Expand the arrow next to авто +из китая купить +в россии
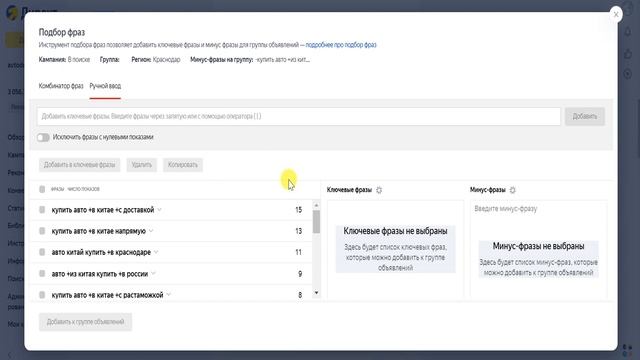640x360 pixels. pos(153,273)
